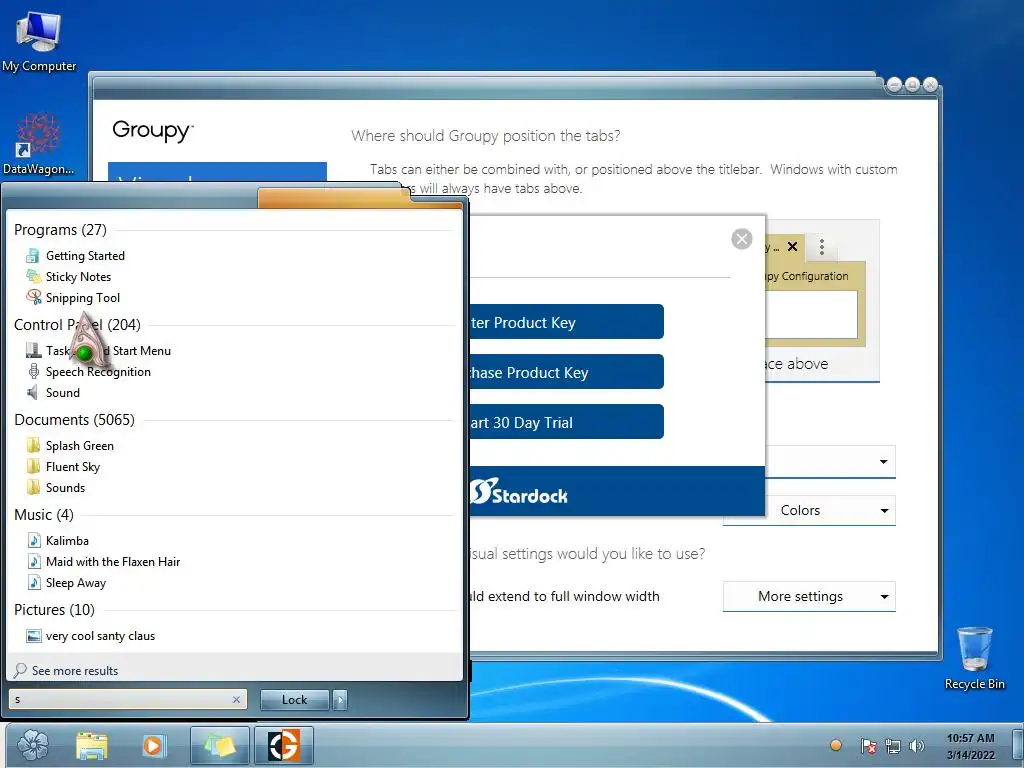Viewport: 1024px width, 768px height.
Task: Launch Windows Media Player from the taskbar
Action: 154,745
